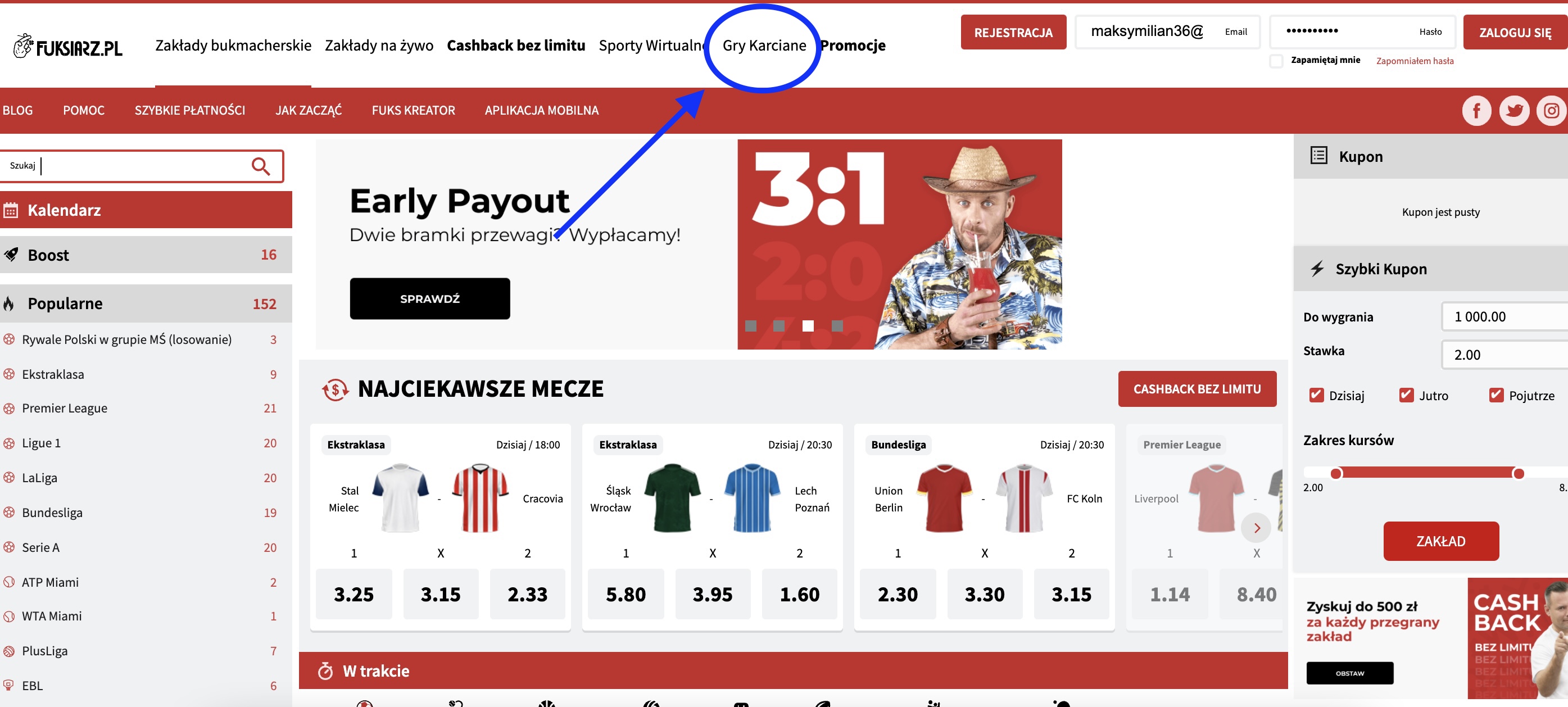This screenshot has height=707, width=1568.
Task: Focus the Szukaj search field
Action: tap(141, 166)
